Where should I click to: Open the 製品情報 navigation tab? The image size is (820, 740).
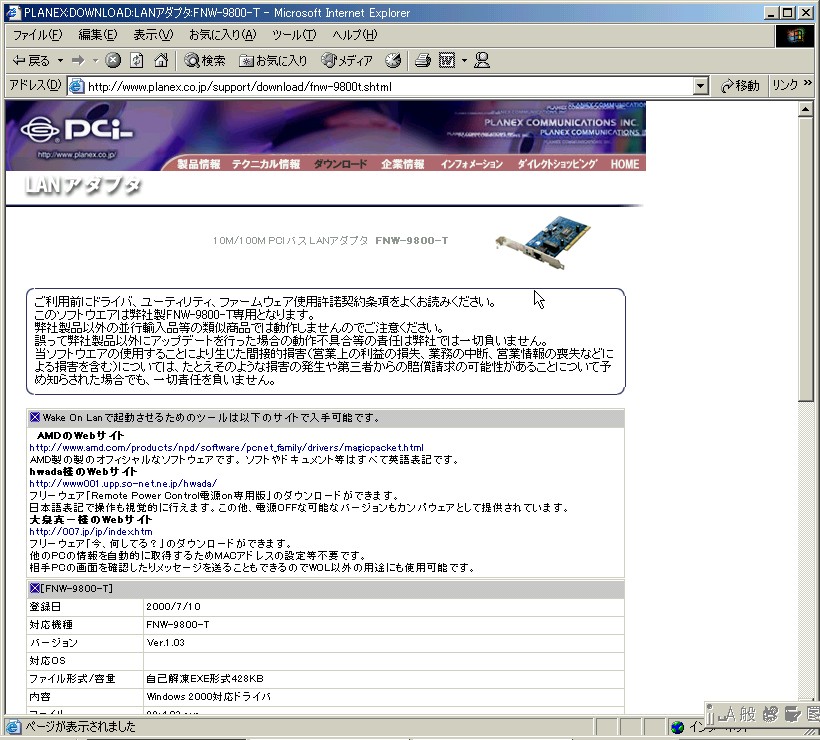click(x=199, y=164)
